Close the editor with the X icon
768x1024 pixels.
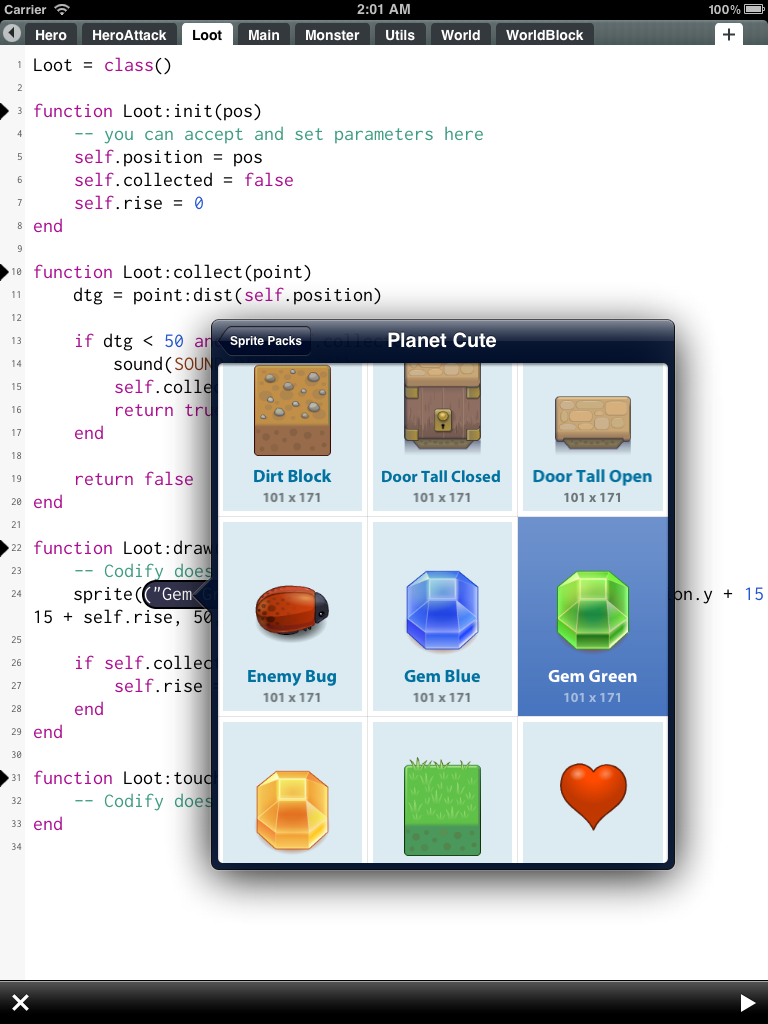point(21,1002)
